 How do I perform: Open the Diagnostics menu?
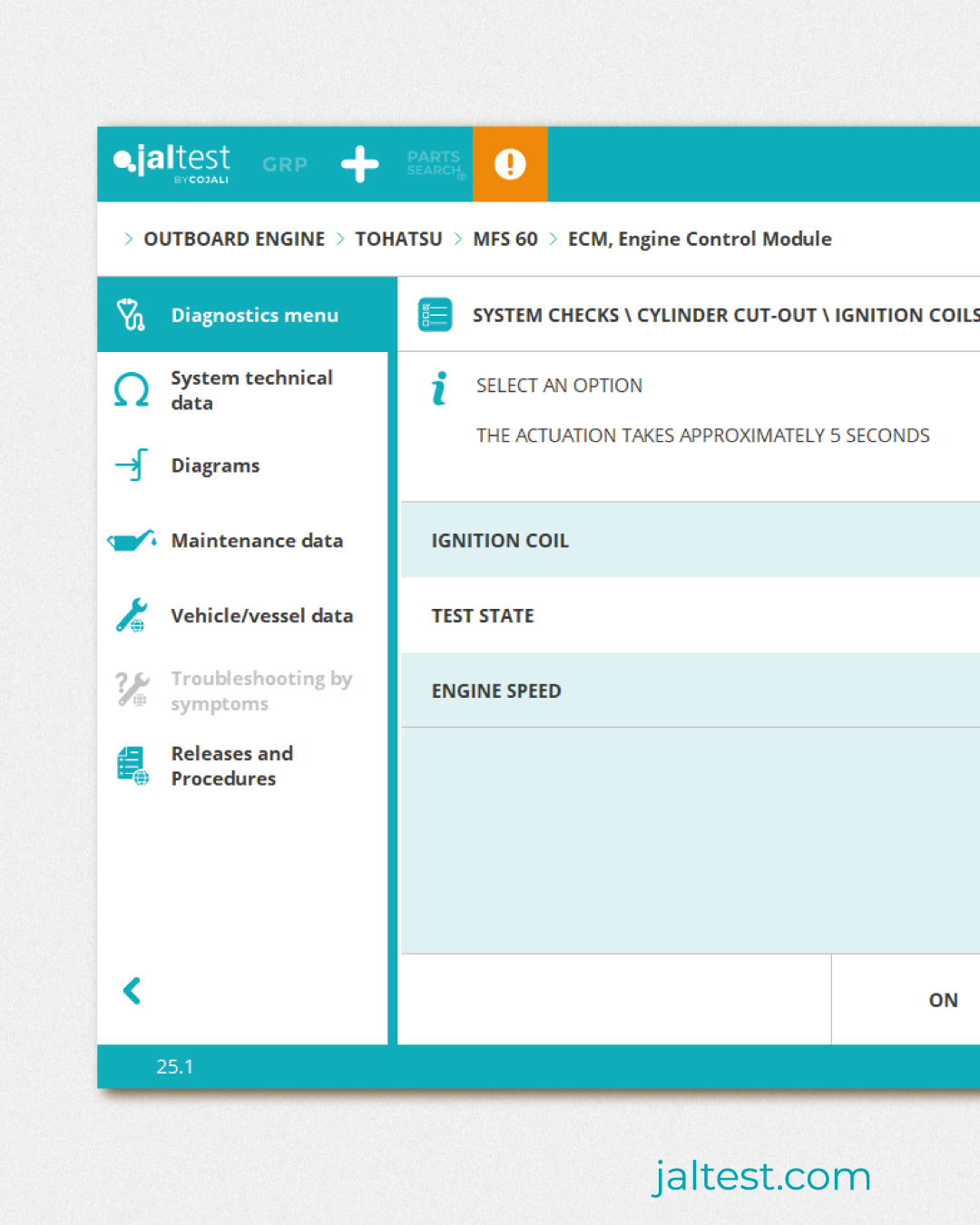click(x=247, y=315)
